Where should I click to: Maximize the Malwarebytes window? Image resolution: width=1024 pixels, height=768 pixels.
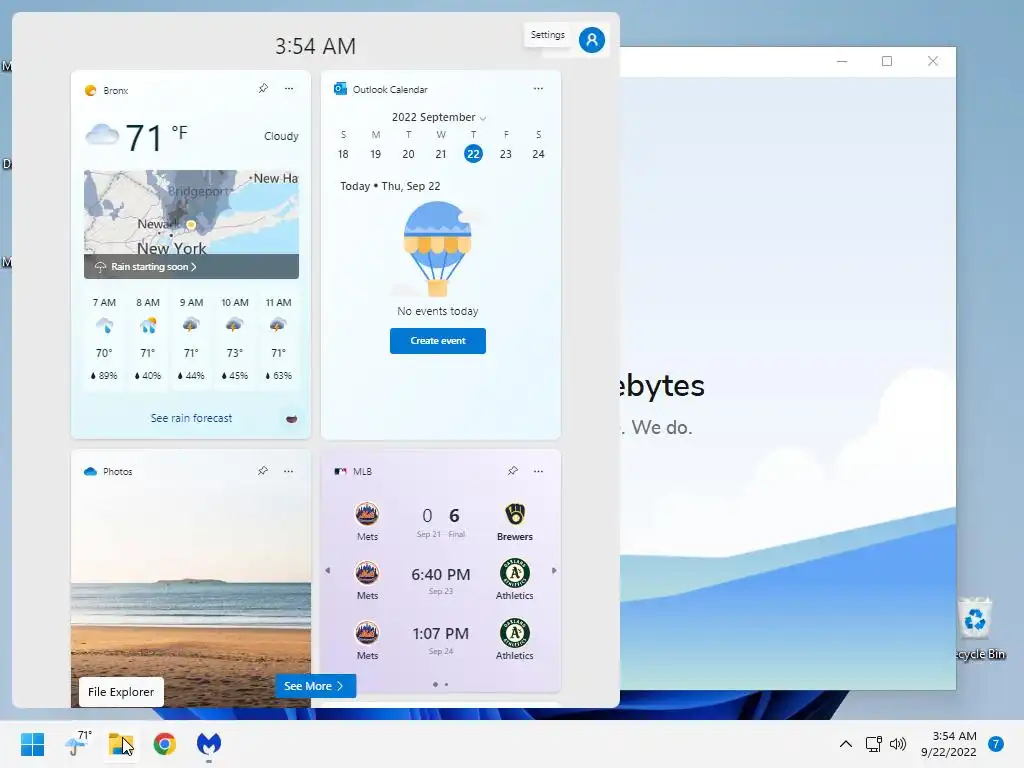(887, 61)
